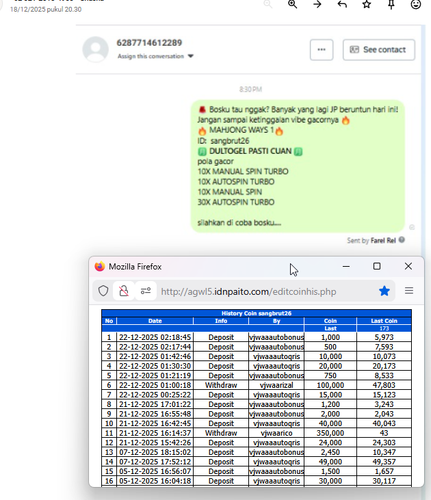Viewport: 431px width, 500px height.
Task: Click the blue bookmark star in Firefox
Action: (384, 291)
